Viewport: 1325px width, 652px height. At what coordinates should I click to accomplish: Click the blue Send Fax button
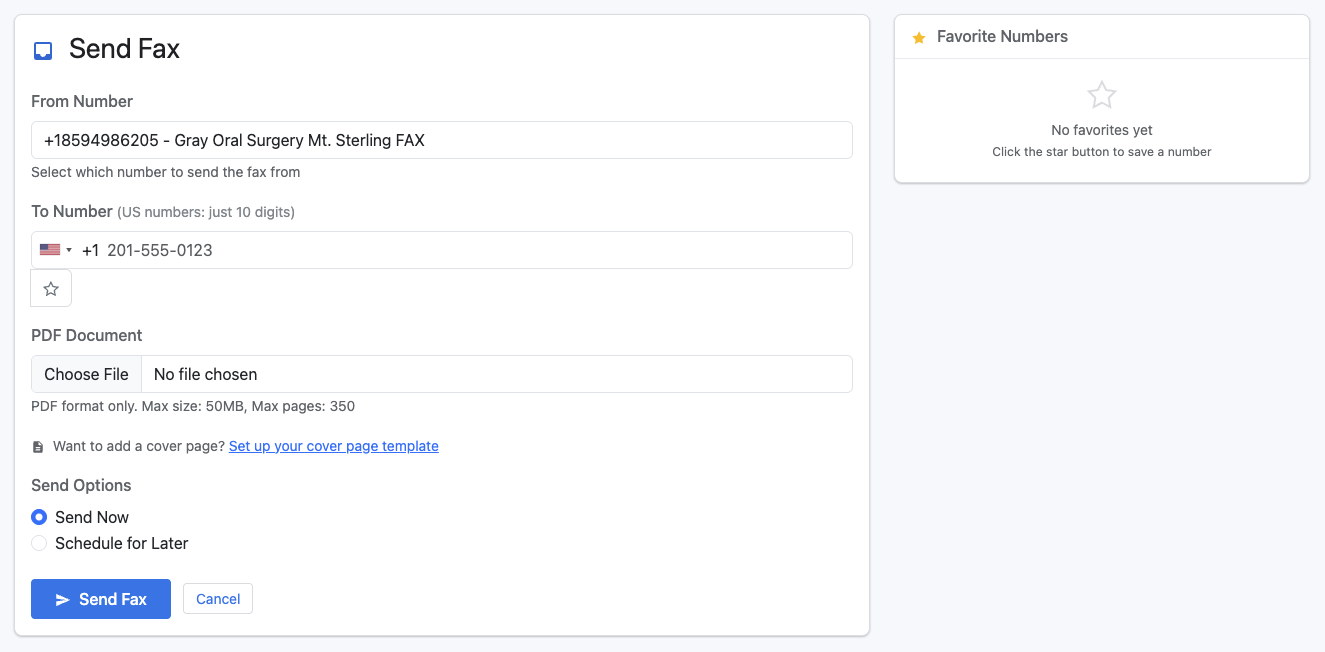click(x=101, y=599)
